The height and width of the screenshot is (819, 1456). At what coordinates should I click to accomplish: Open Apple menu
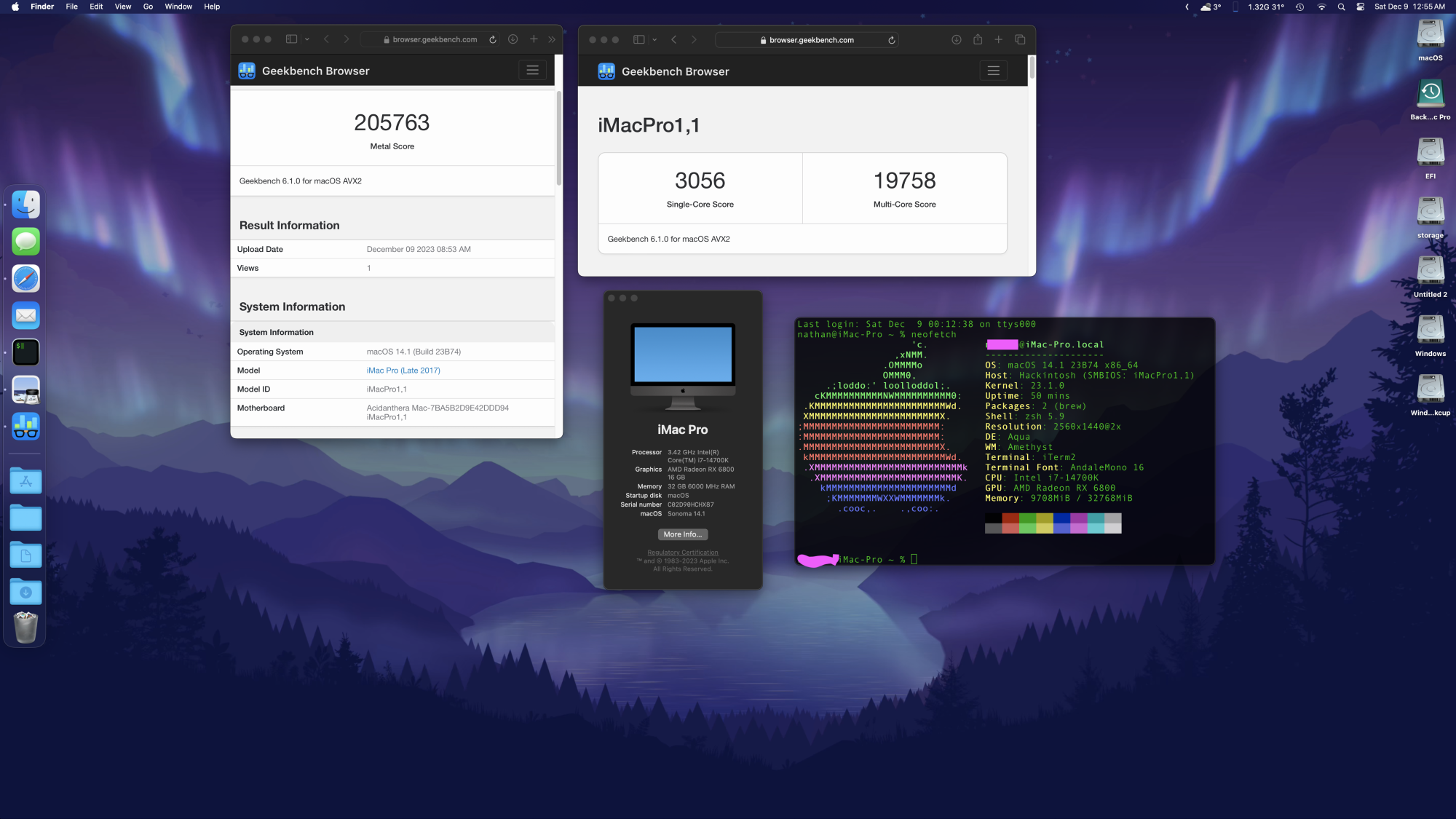click(15, 7)
